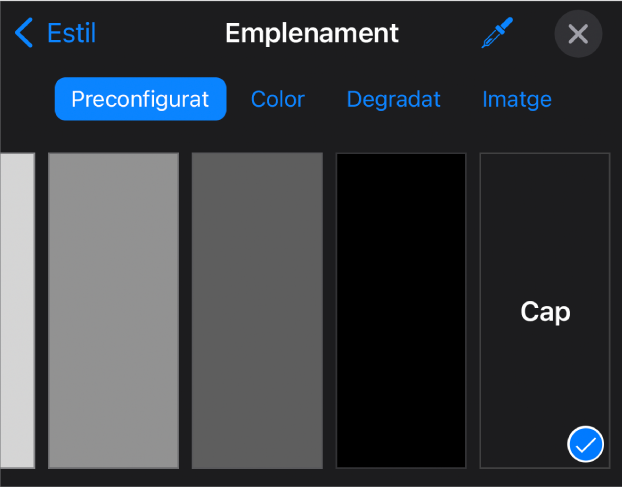622x487 pixels.
Task: Click the Cap label text
Action: tap(545, 312)
